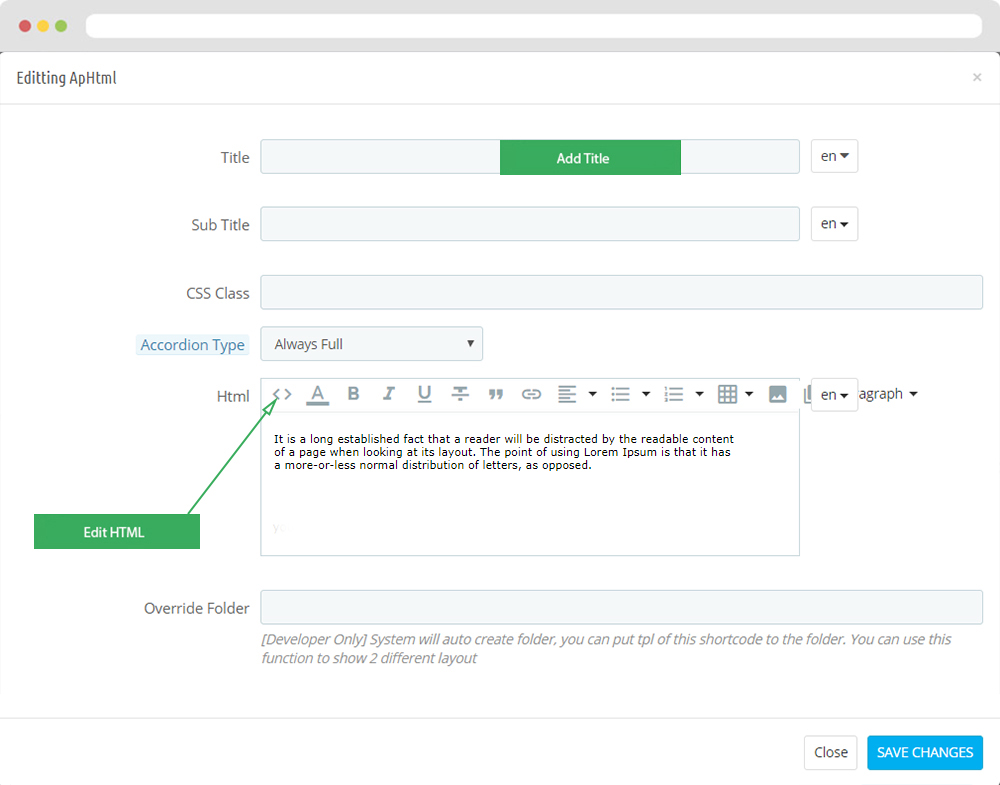
Task: Insert a blockquote
Action: pos(496,395)
